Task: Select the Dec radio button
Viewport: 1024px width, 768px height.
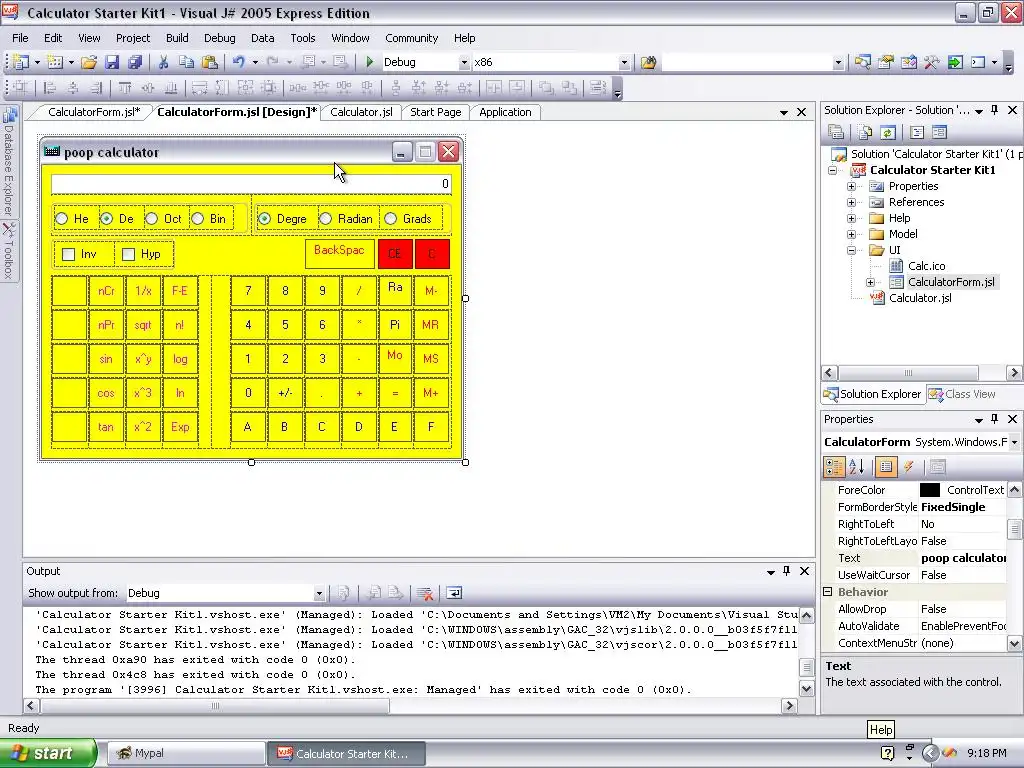Action: (x=106, y=219)
